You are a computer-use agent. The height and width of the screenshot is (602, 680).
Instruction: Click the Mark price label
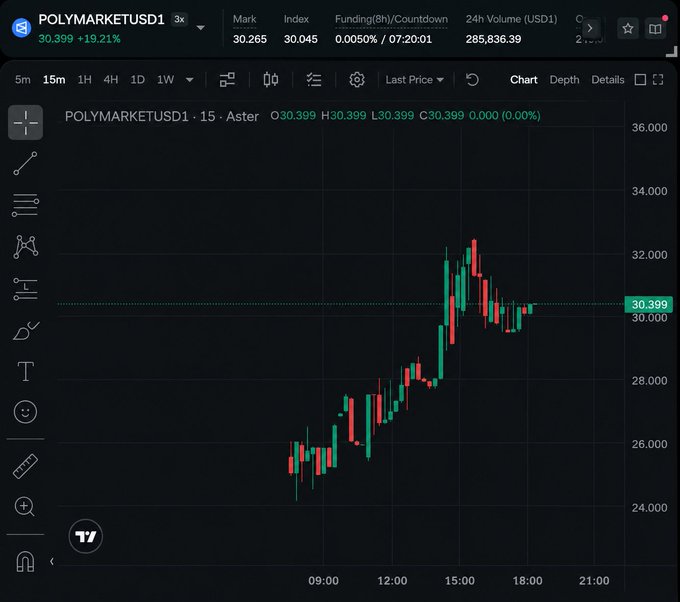(245, 19)
